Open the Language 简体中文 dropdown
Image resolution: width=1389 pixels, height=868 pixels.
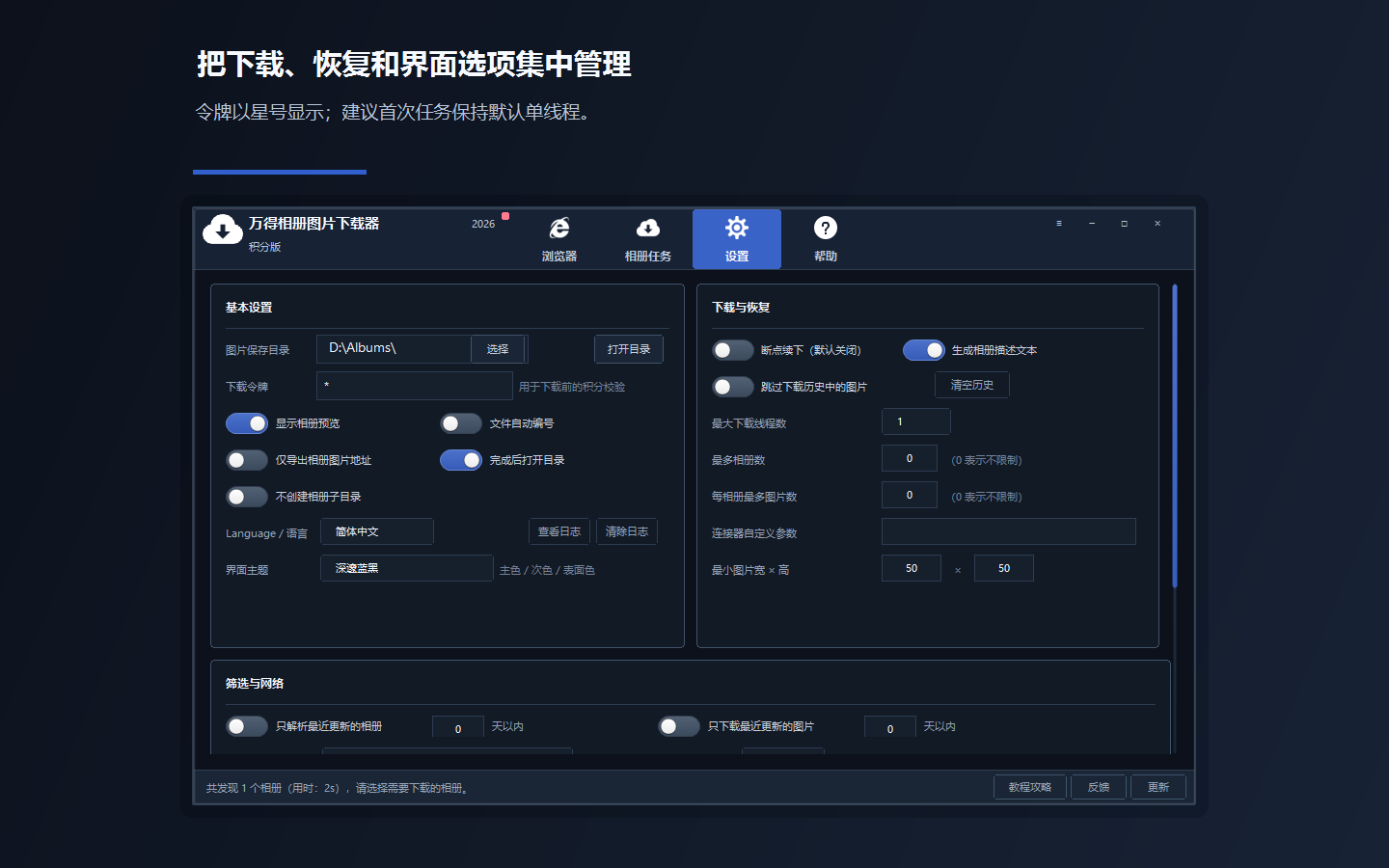pos(377,531)
